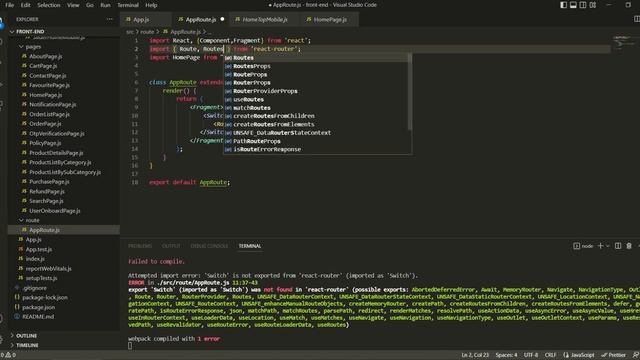Open NotificationPage.js in the explorer
Viewport: 640px width, 360px height.
[x=52, y=104]
